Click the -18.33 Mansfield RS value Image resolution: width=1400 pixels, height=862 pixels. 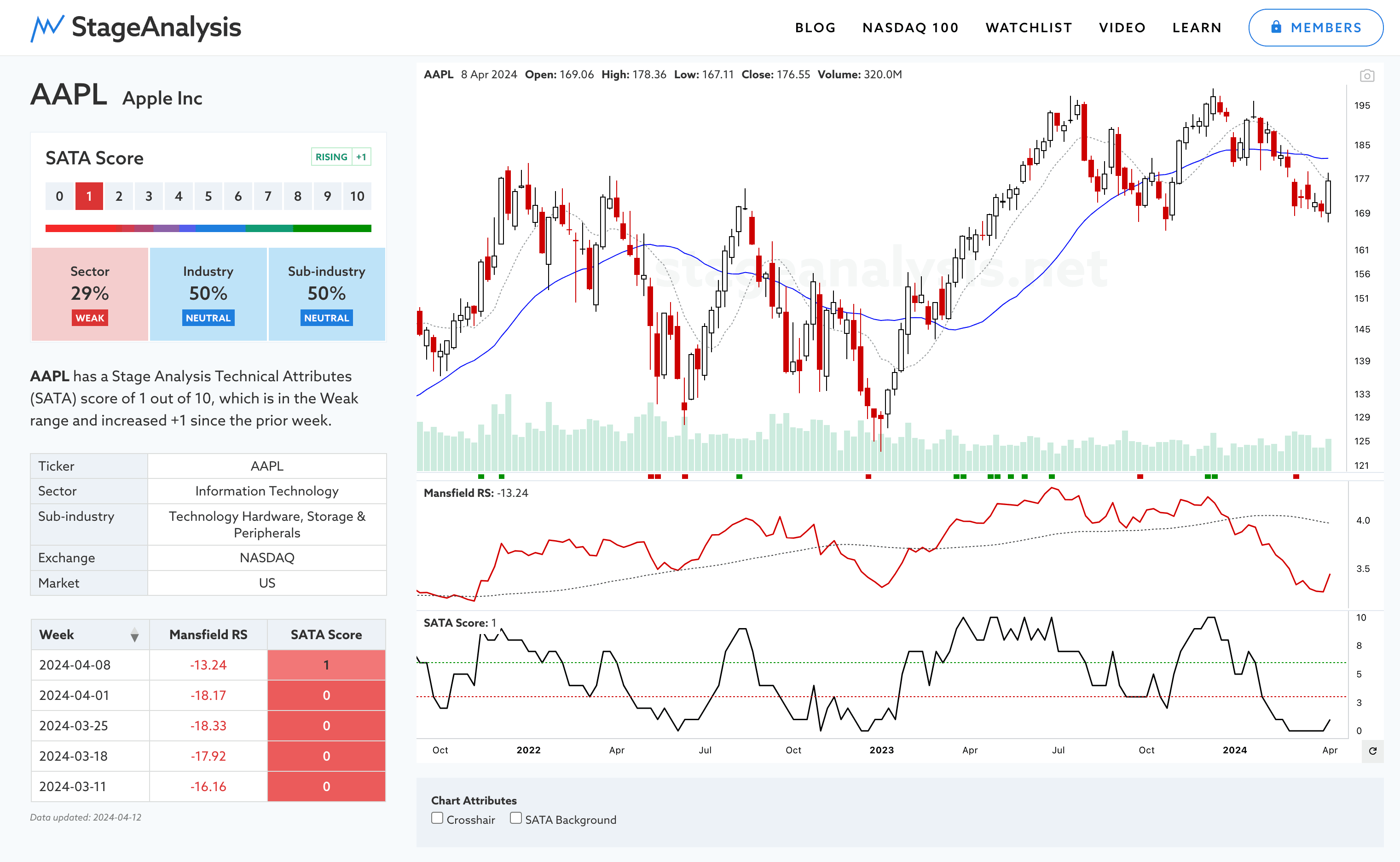[208, 726]
